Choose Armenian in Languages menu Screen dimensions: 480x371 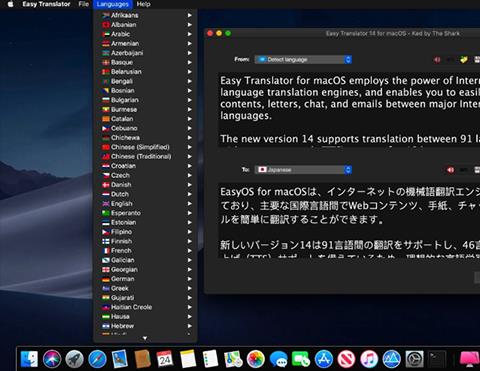point(145,43)
